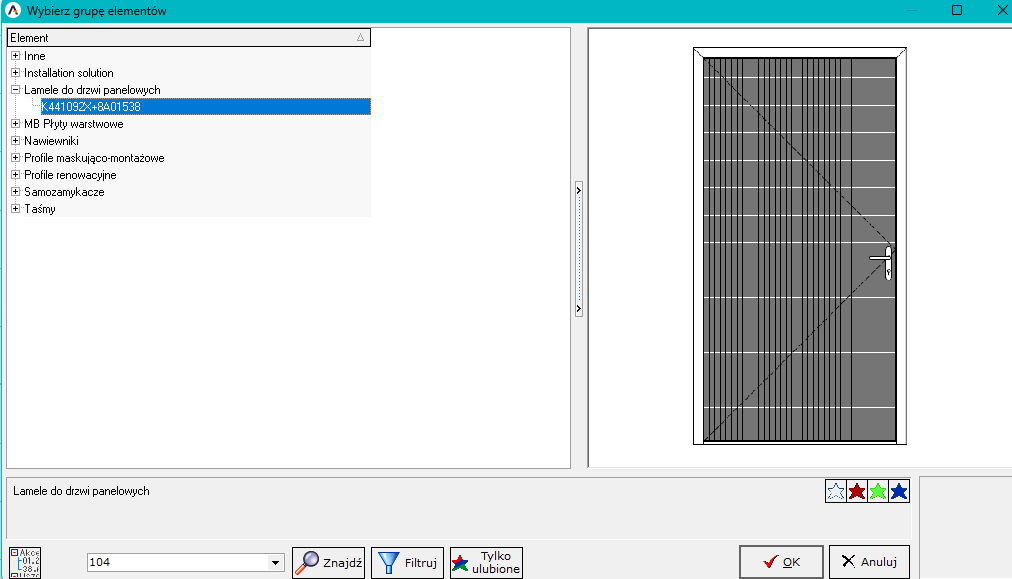1012x579 pixels.
Task: Click the red star favorite icon
Action: (x=857, y=491)
